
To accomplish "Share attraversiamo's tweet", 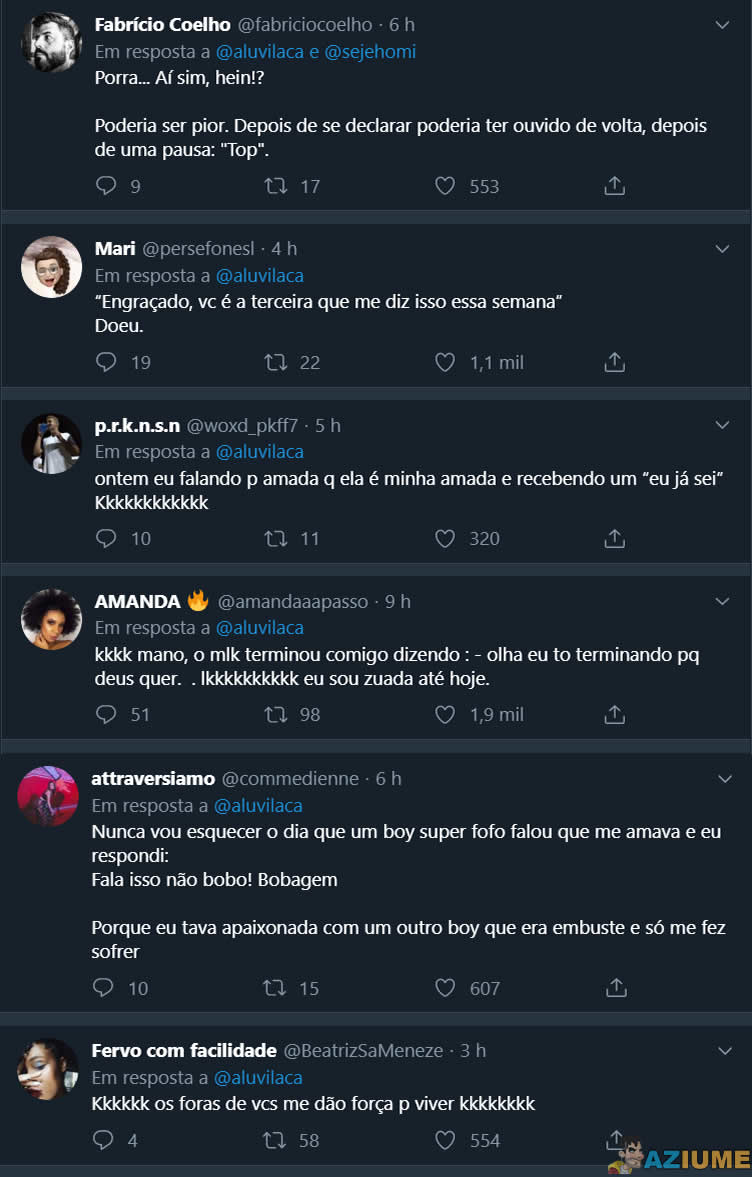I will click(615, 988).
